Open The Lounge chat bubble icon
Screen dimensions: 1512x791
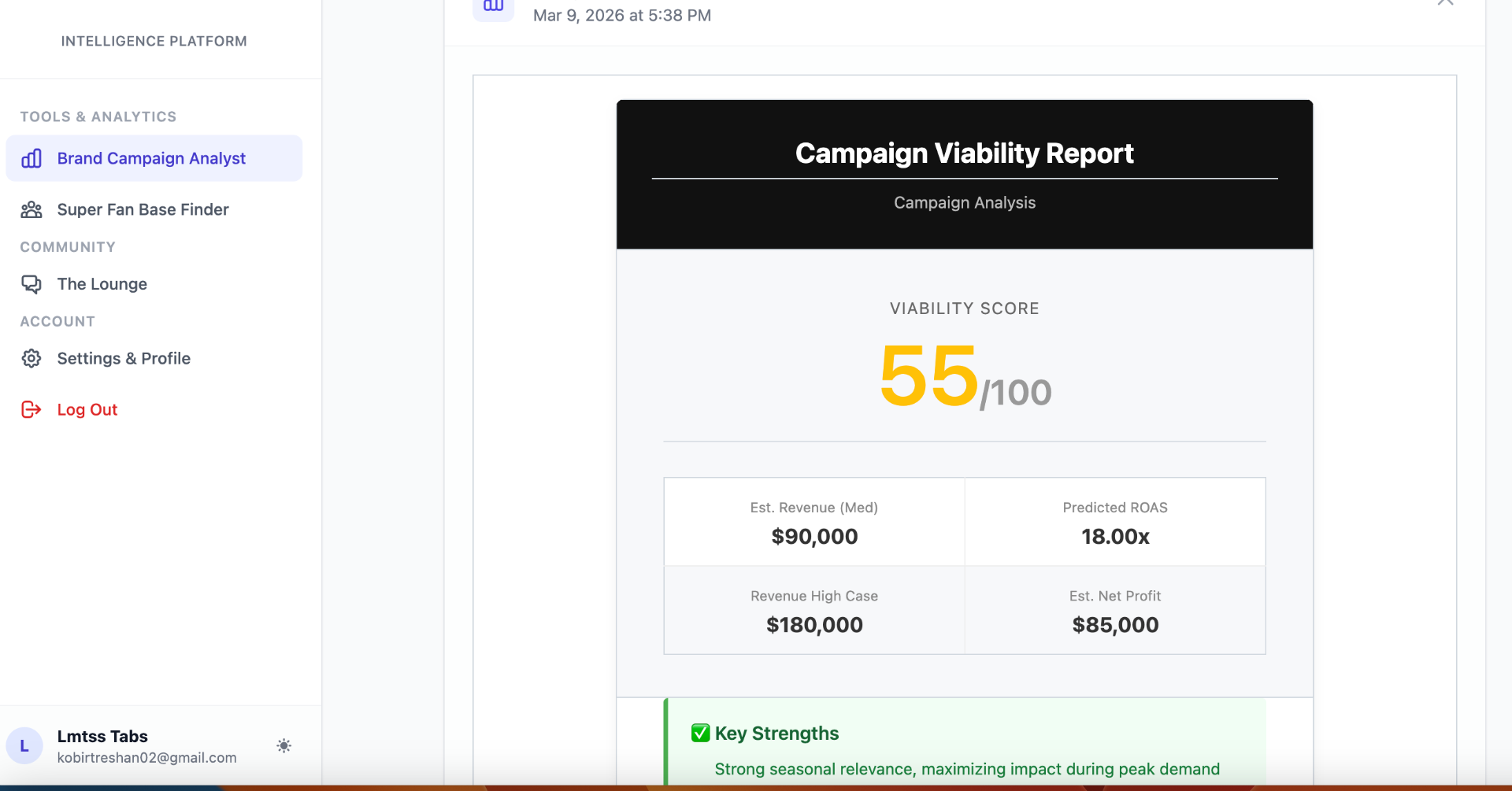coord(31,284)
